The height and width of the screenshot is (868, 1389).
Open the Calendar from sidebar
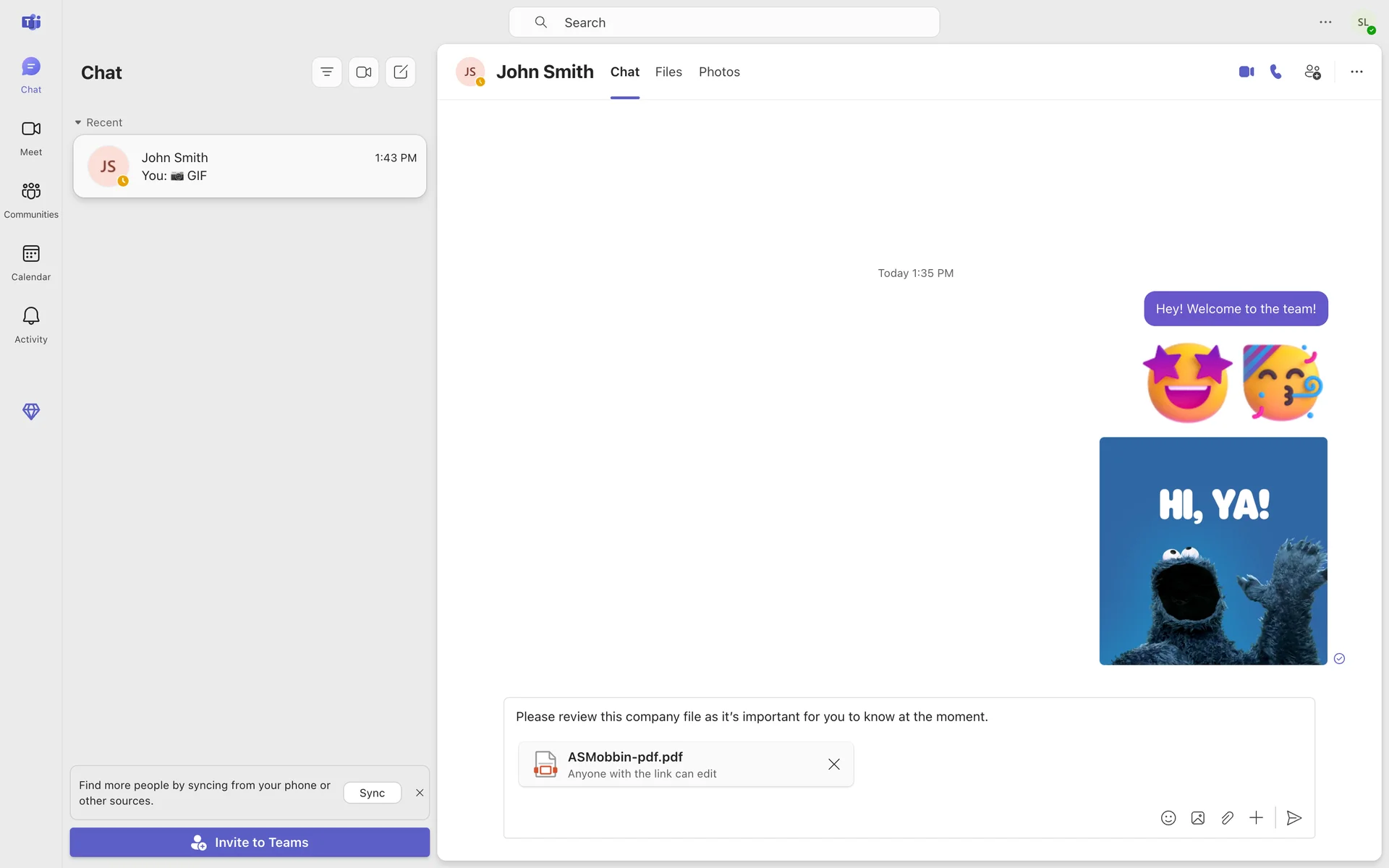coord(31,262)
